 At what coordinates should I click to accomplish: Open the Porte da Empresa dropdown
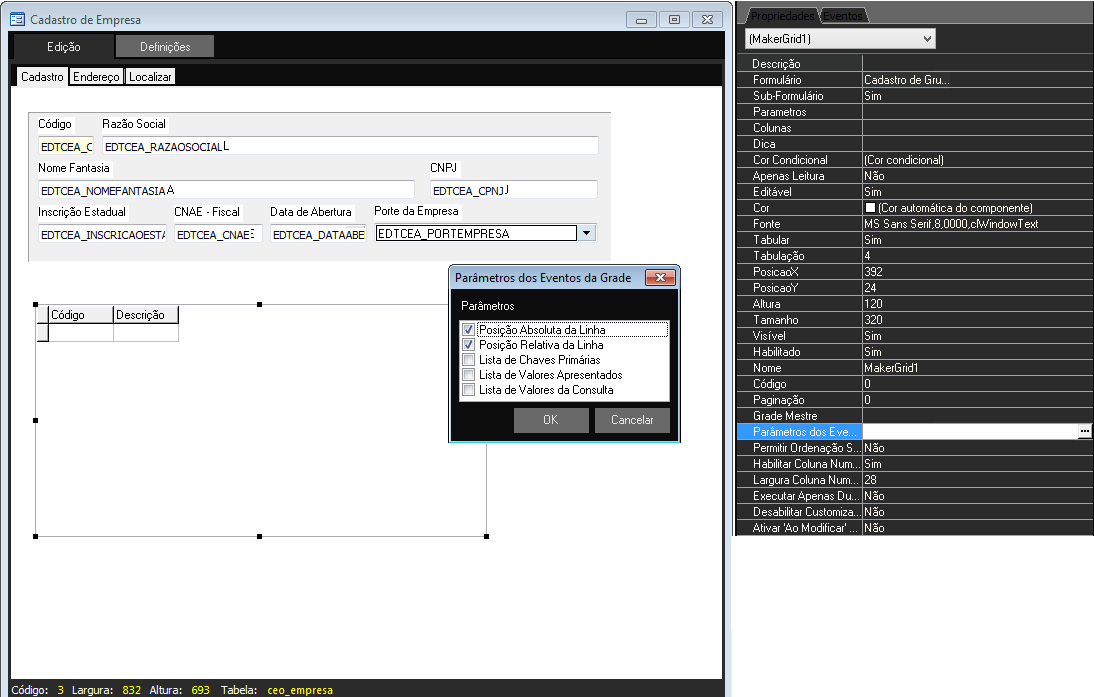587,233
